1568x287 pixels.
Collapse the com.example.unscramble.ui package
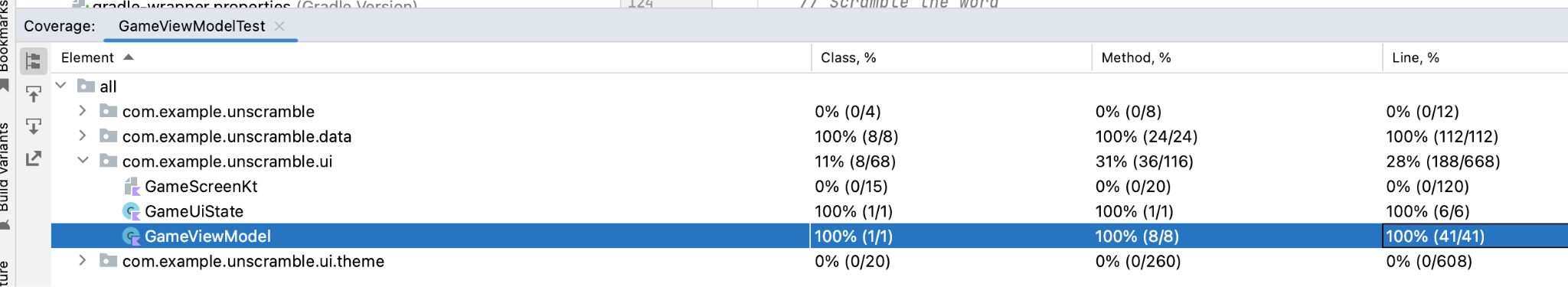(x=83, y=161)
